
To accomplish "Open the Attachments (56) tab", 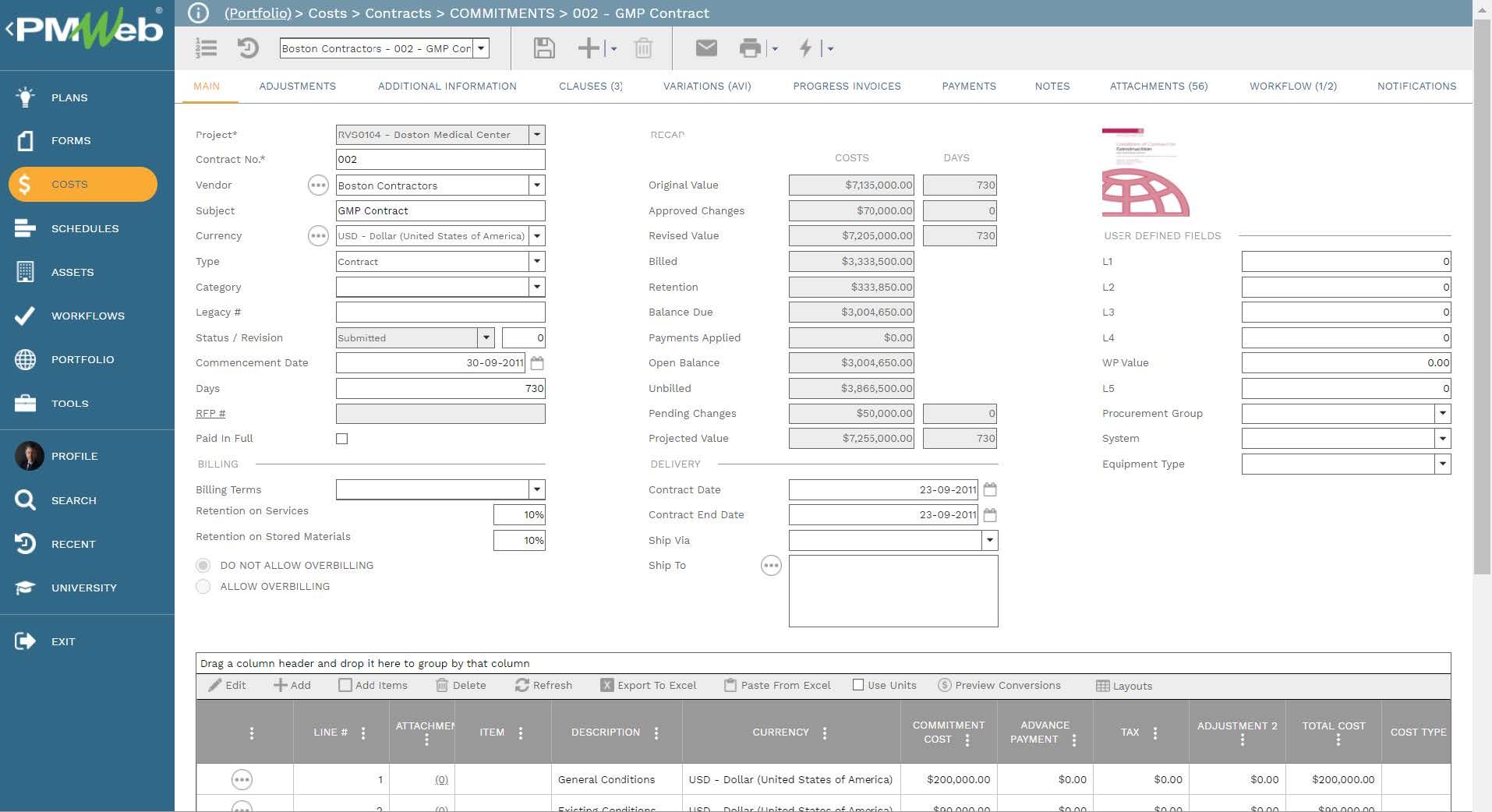I will [1158, 86].
